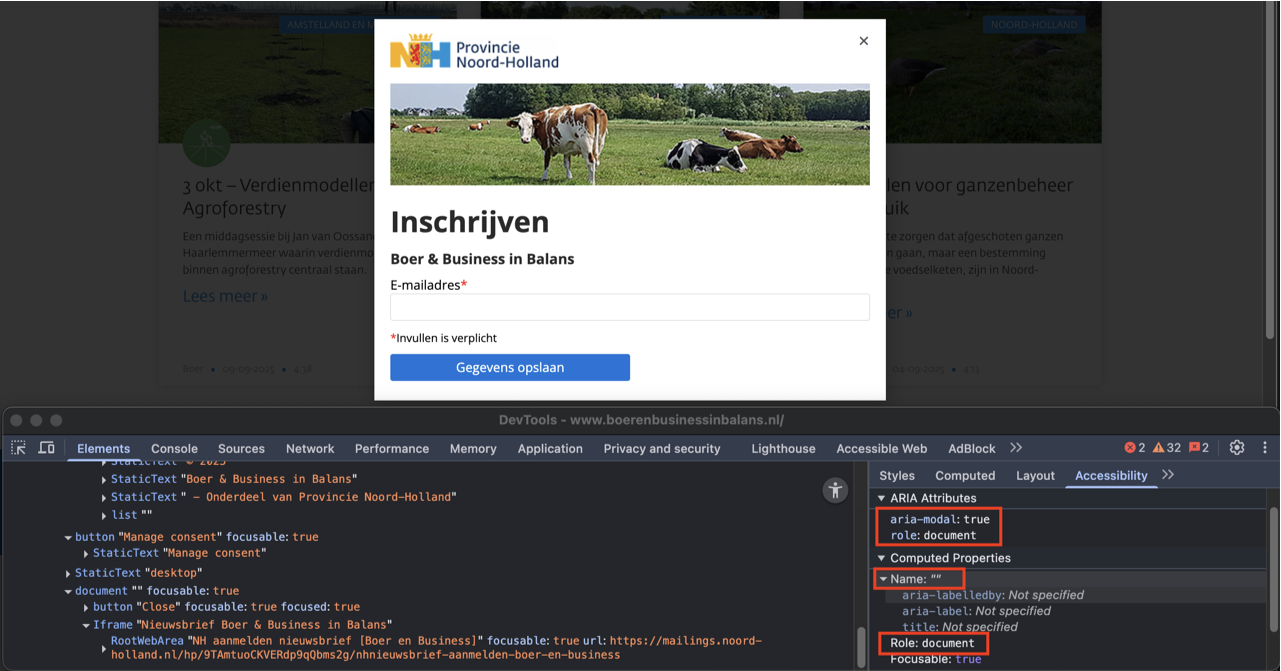Click the inspect element picker icon
The width and height of the screenshot is (1281, 671).
click(19, 448)
